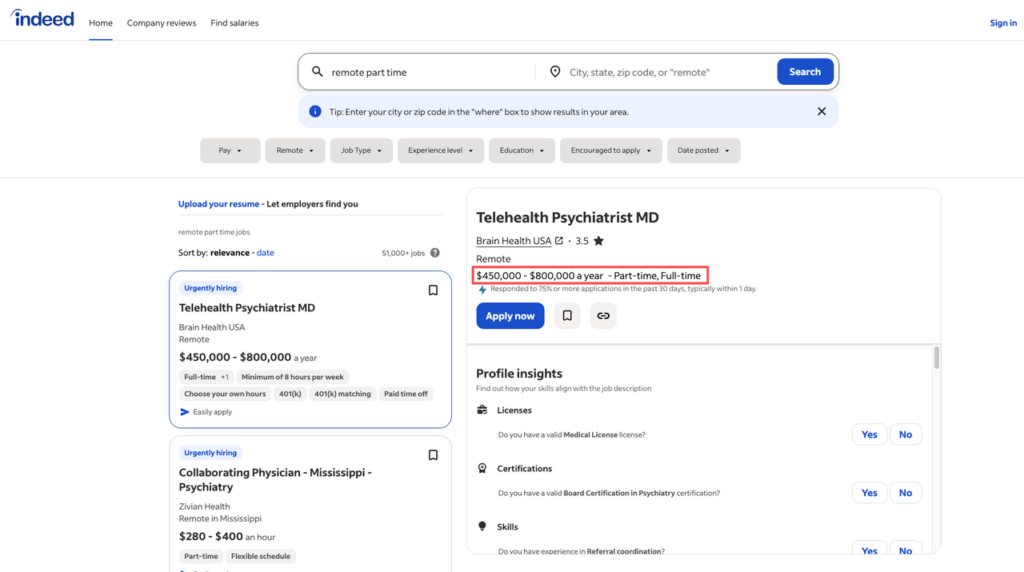This screenshot has width=1024, height=572.
Task: Open Telehealth Psychiatrist MD job card title
Action: pyautogui.click(x=247, y=308)
